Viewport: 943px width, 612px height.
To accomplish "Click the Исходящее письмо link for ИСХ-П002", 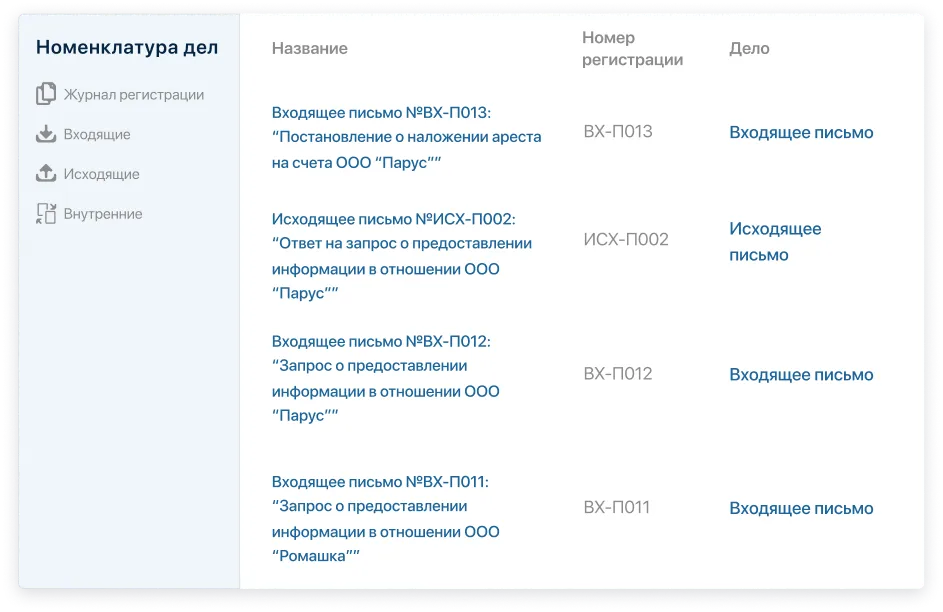I will click(774, 241).
